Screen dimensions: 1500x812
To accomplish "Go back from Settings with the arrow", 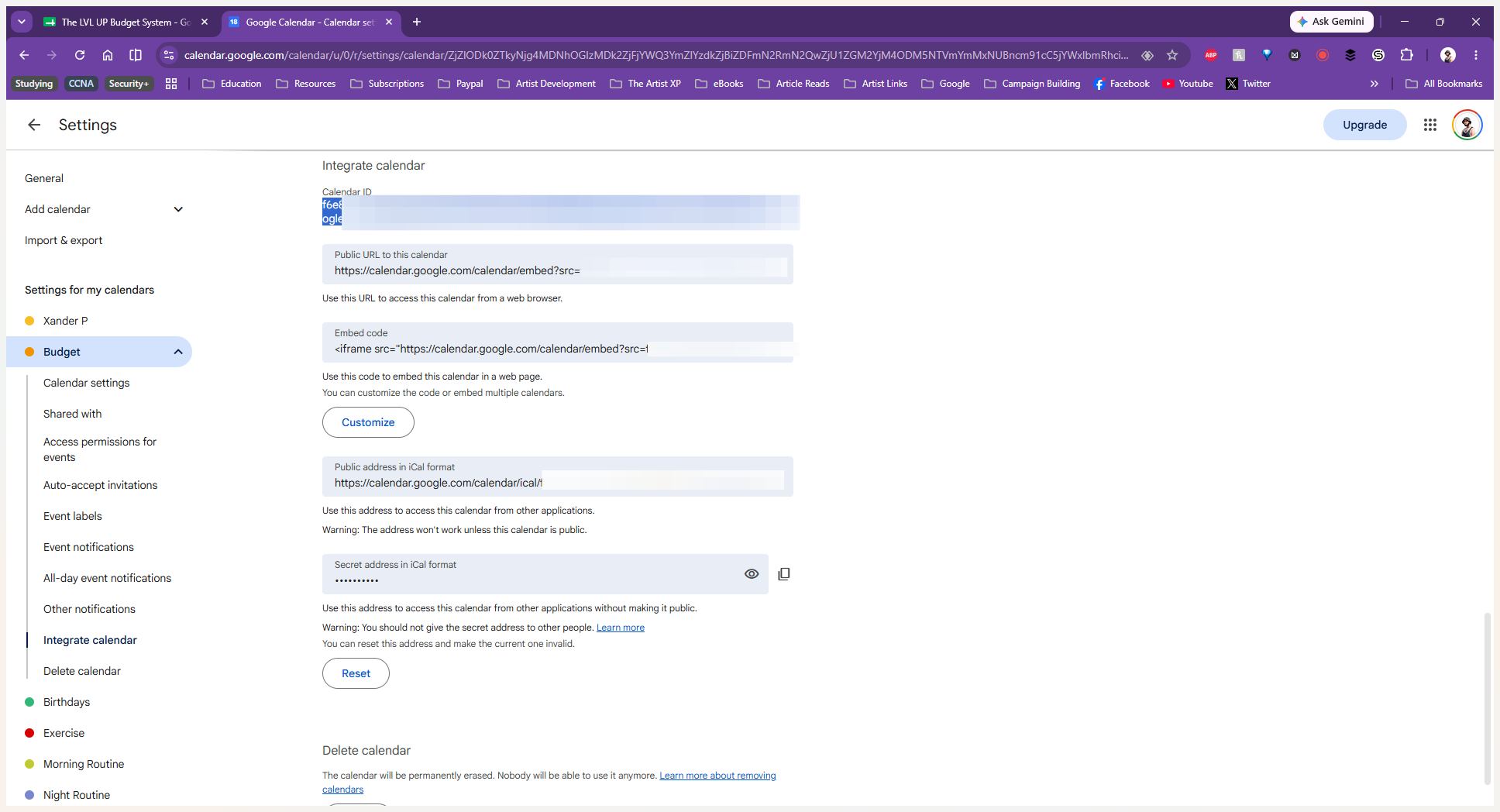I will coord(34,125).
